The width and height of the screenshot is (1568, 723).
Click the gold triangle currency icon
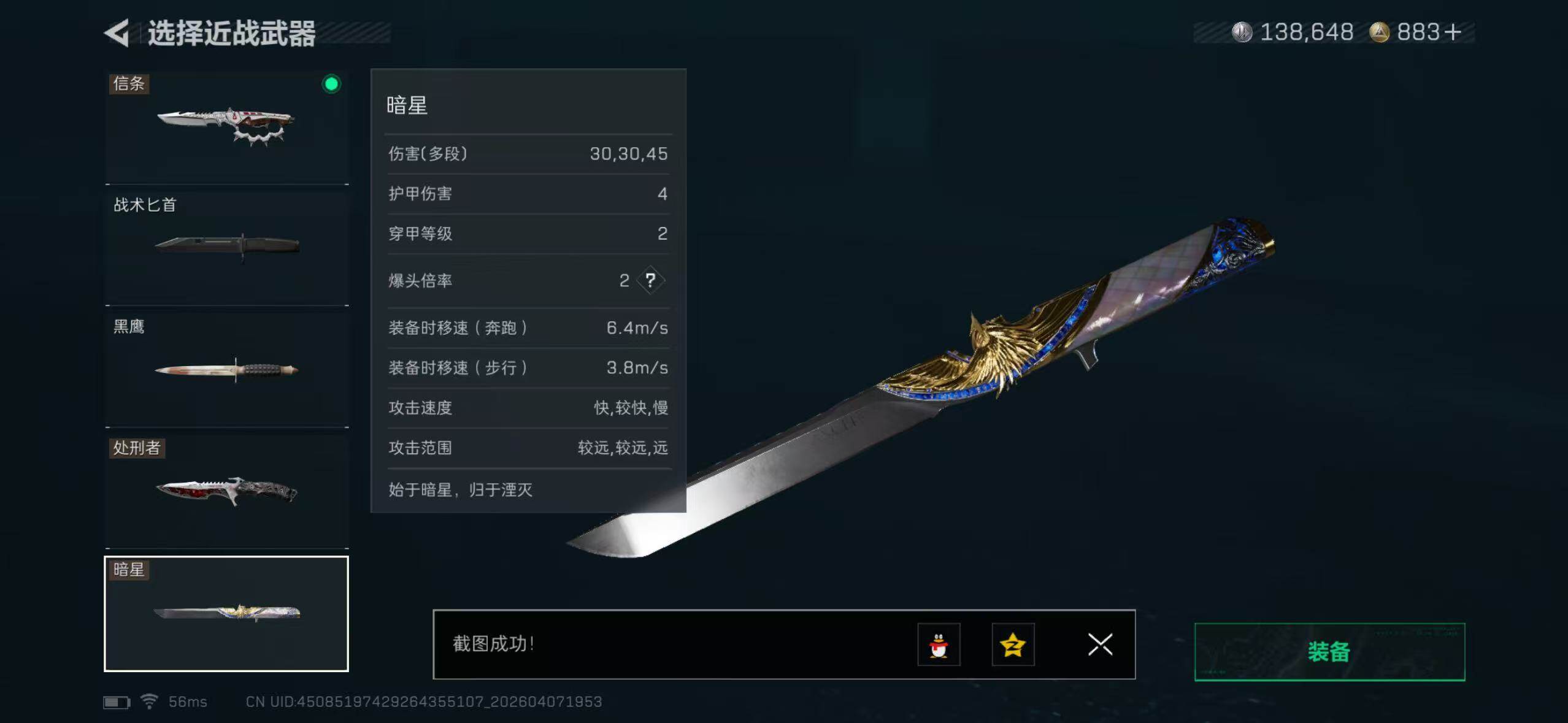point(1379,32)
